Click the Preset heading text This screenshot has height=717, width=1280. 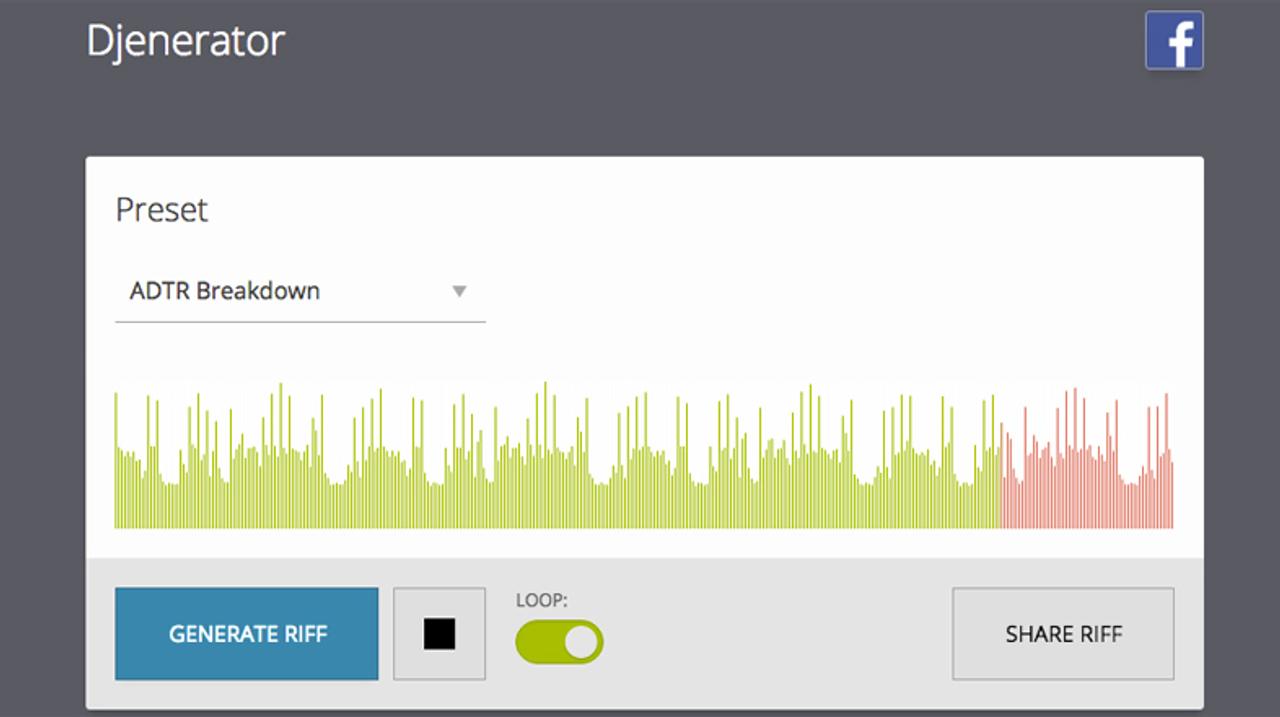point(162,210)
